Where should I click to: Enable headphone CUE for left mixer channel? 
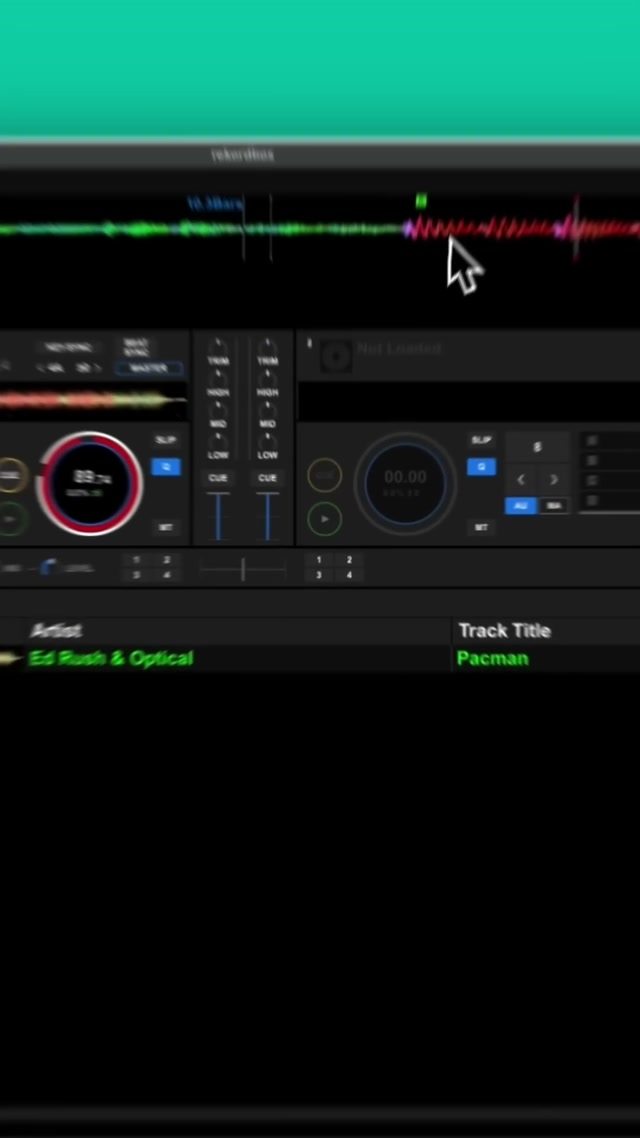point(218,478)
